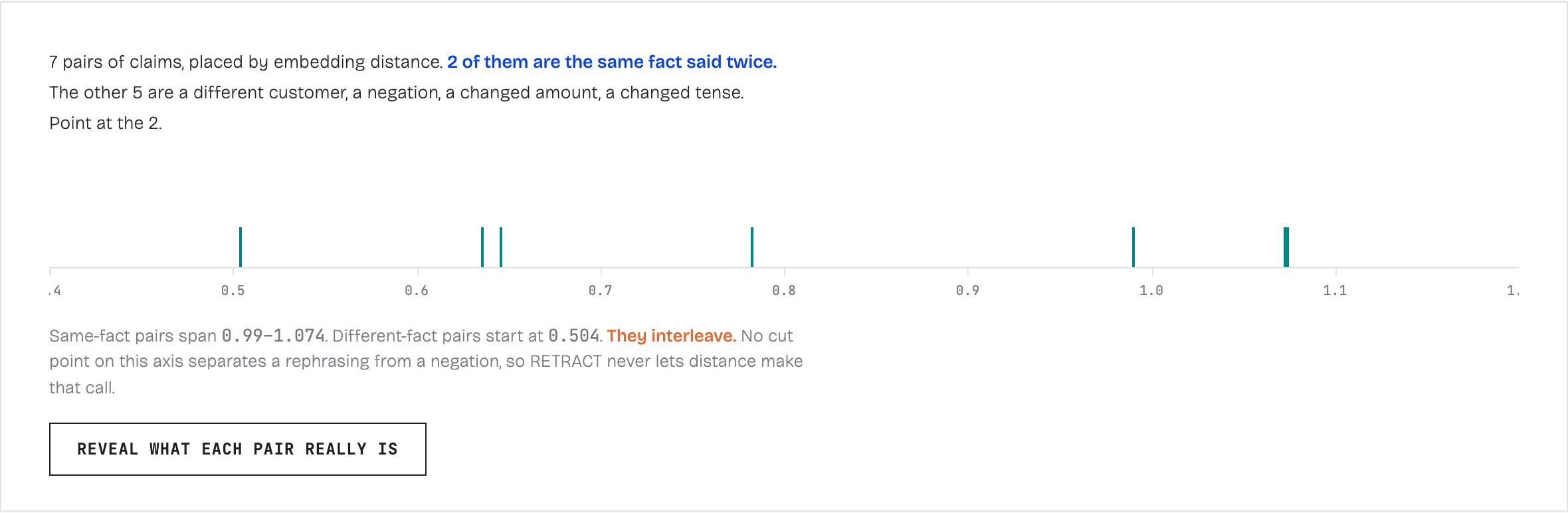Click the 1.1 axis label

click(x=1335, y=290)
